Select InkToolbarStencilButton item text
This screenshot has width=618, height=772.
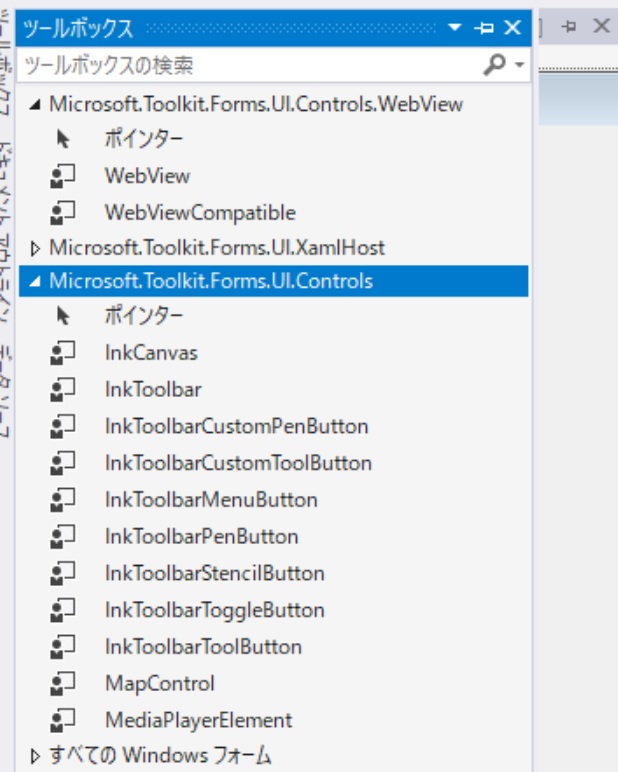click(215, 574)
